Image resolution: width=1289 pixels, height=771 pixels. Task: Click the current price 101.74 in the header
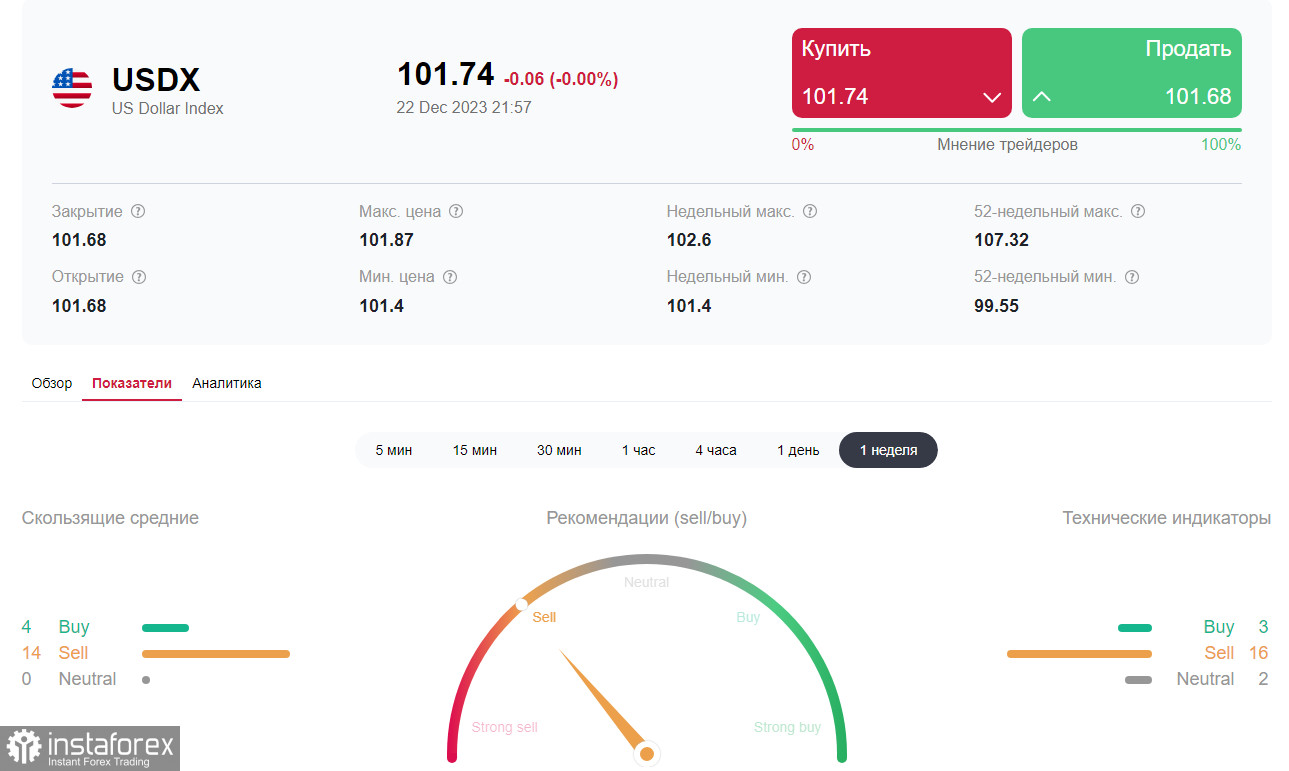[446, 74]
